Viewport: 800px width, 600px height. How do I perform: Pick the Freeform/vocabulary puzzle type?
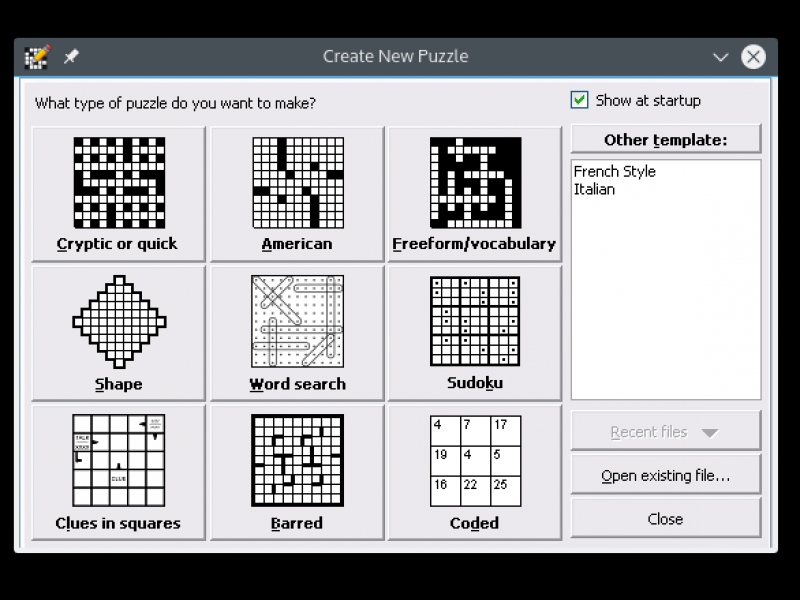click(475, 194)
